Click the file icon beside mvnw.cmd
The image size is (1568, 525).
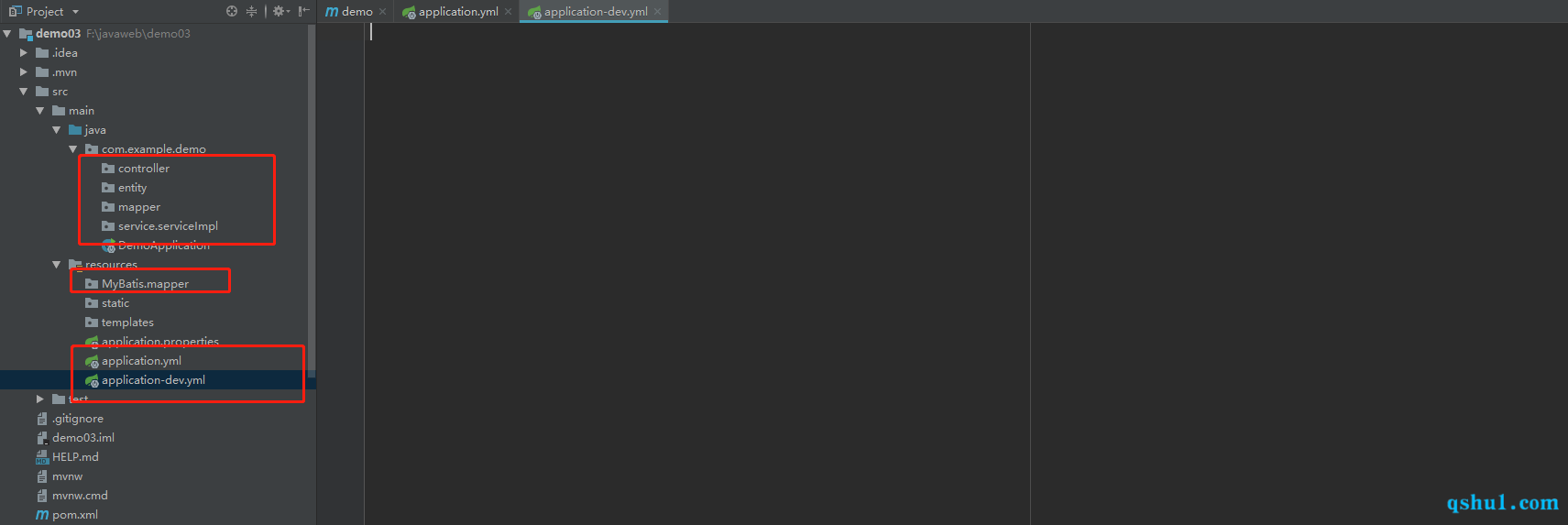click(42, 496)
